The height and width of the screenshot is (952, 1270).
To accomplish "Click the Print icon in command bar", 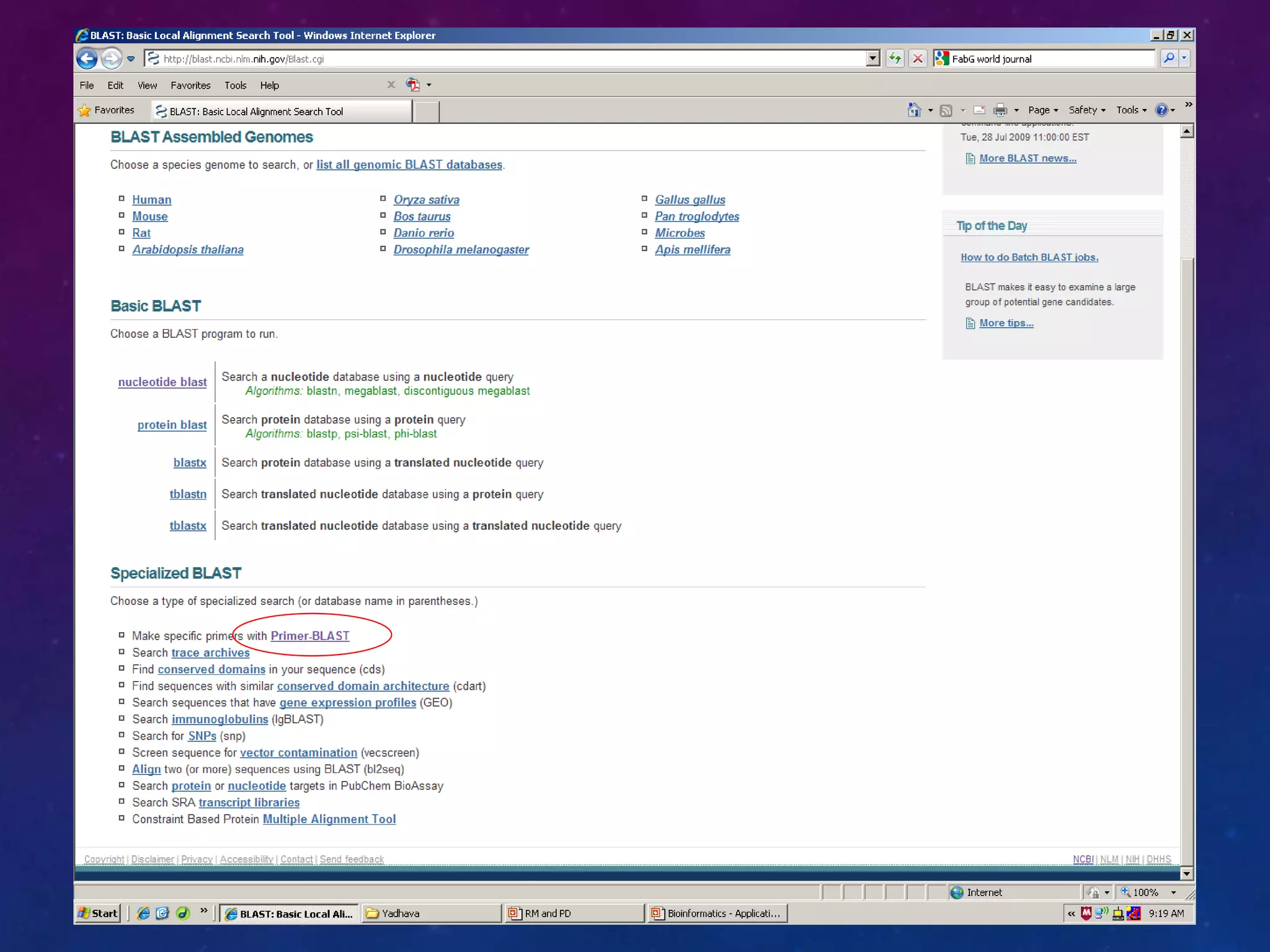I will 1000,110.
